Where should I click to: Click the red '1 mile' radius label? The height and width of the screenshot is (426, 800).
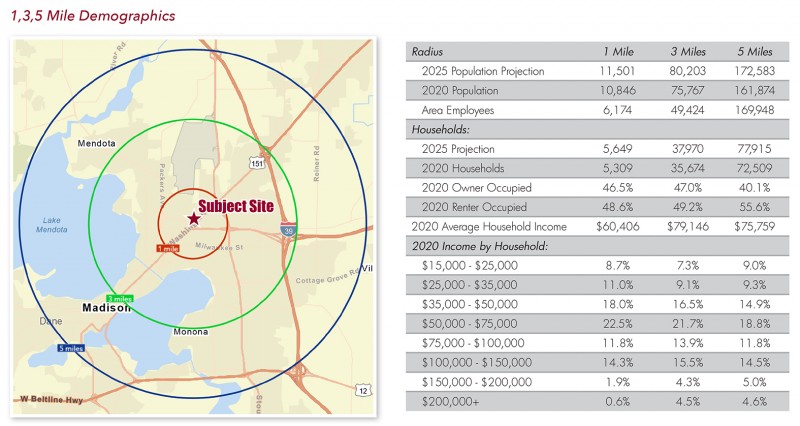167,248
